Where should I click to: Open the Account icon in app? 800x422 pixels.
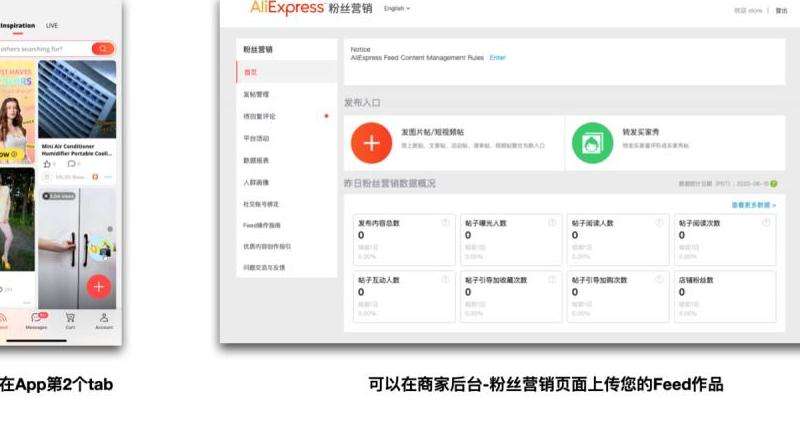pyautogui.click(x=104, y=320)
